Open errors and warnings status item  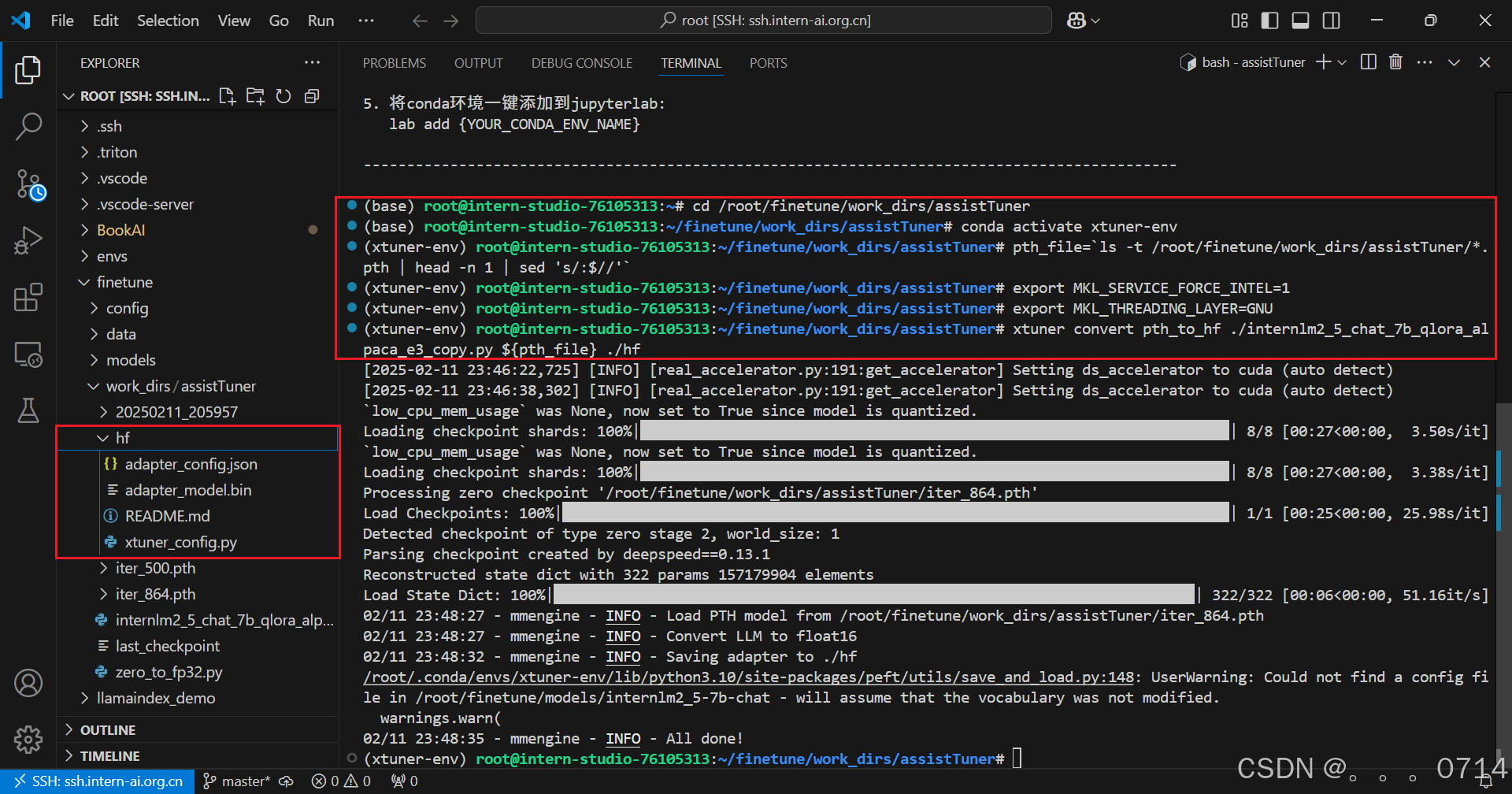tap(341, 781)
